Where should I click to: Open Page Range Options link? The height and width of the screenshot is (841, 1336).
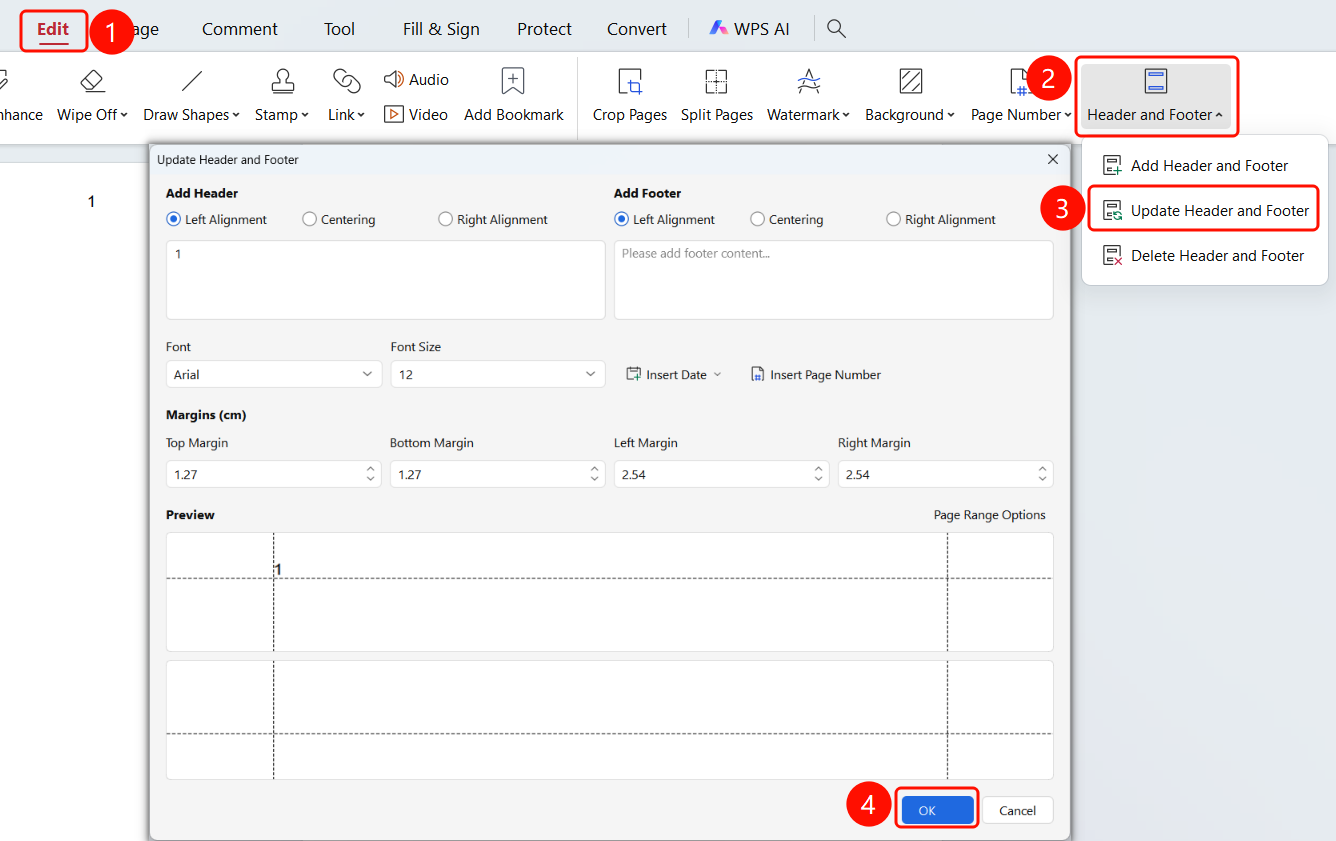[990, 515]
